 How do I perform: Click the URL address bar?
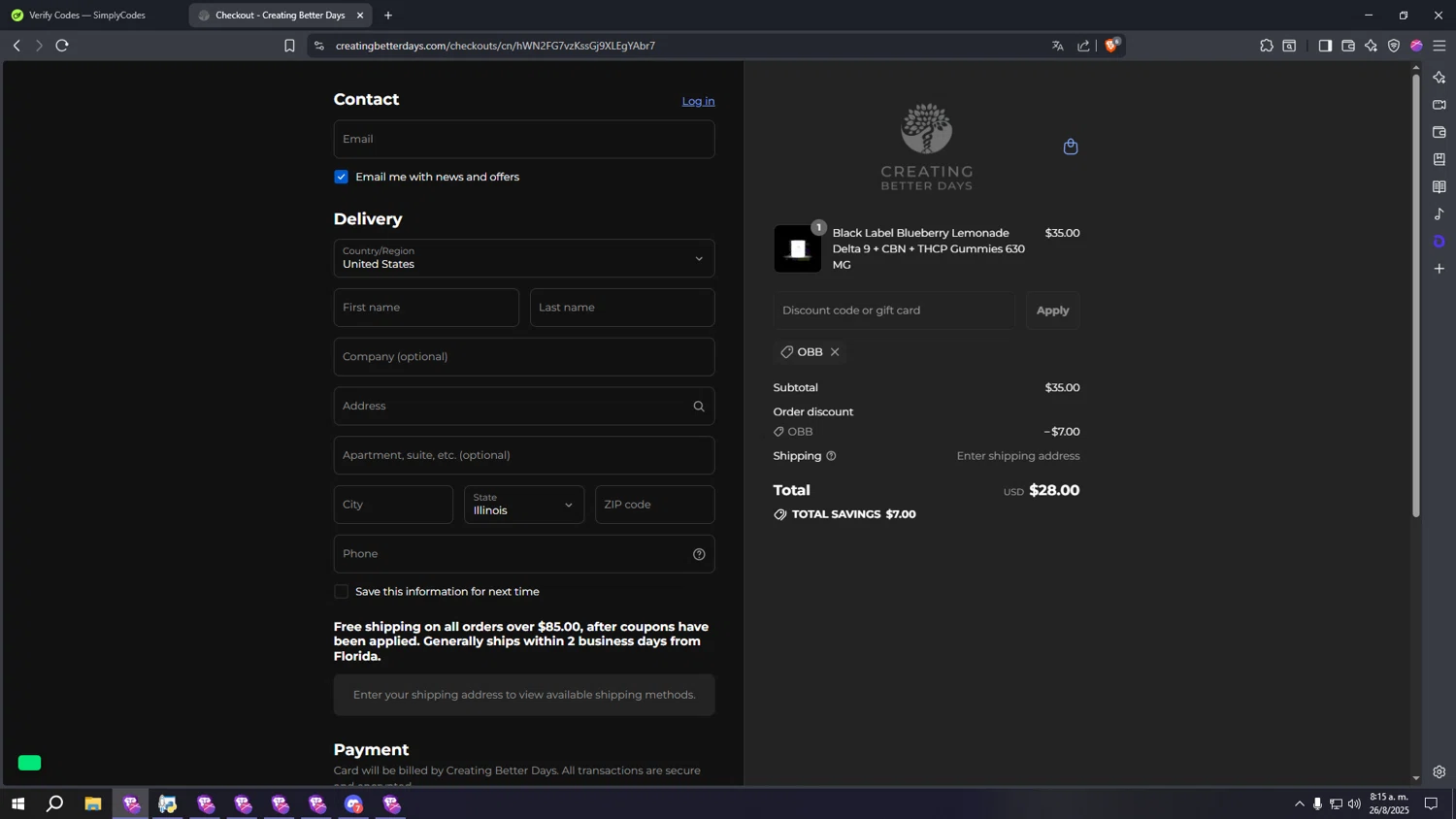click(x=679, y=46)
